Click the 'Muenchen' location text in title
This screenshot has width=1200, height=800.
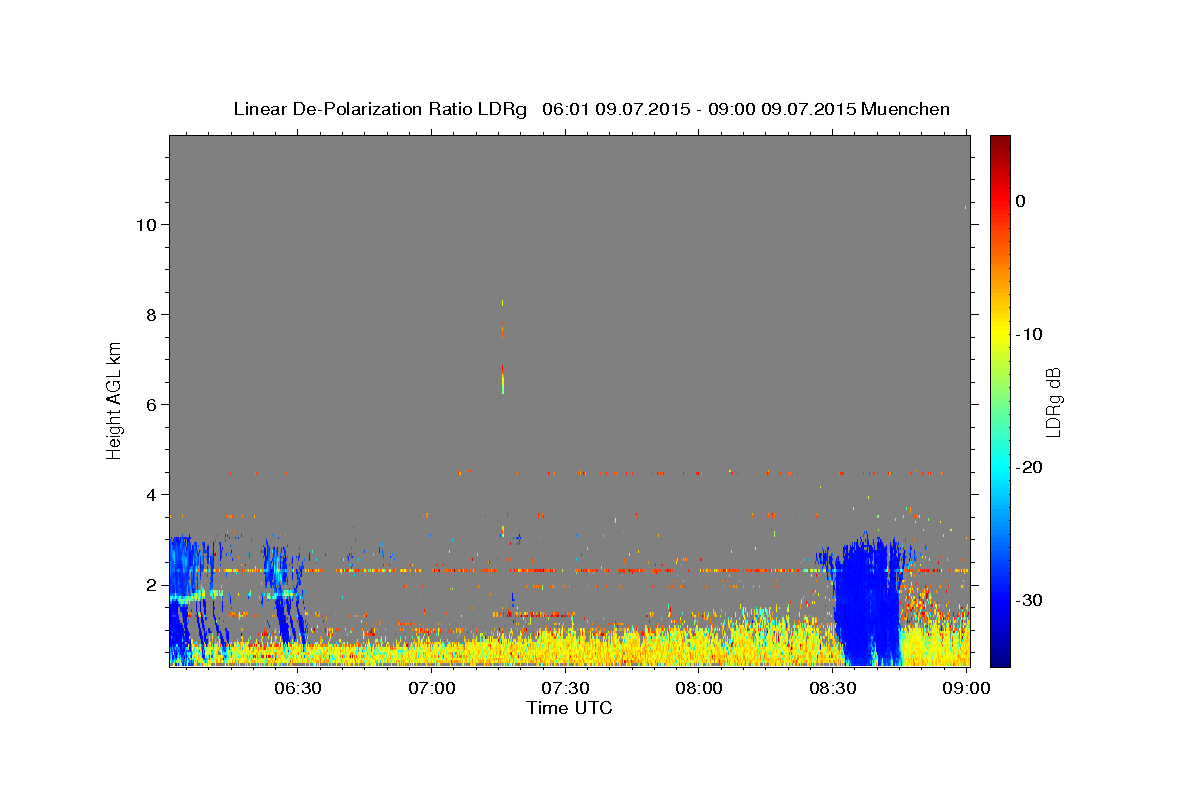coord(905,109)
